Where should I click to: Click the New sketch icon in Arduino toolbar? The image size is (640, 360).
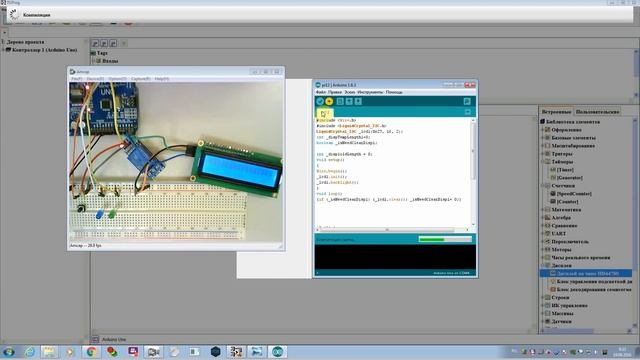[340, 102]
